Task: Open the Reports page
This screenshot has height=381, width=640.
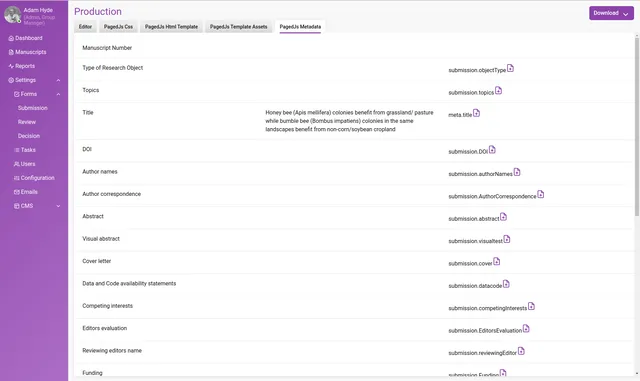Action: tap(25, 66)
